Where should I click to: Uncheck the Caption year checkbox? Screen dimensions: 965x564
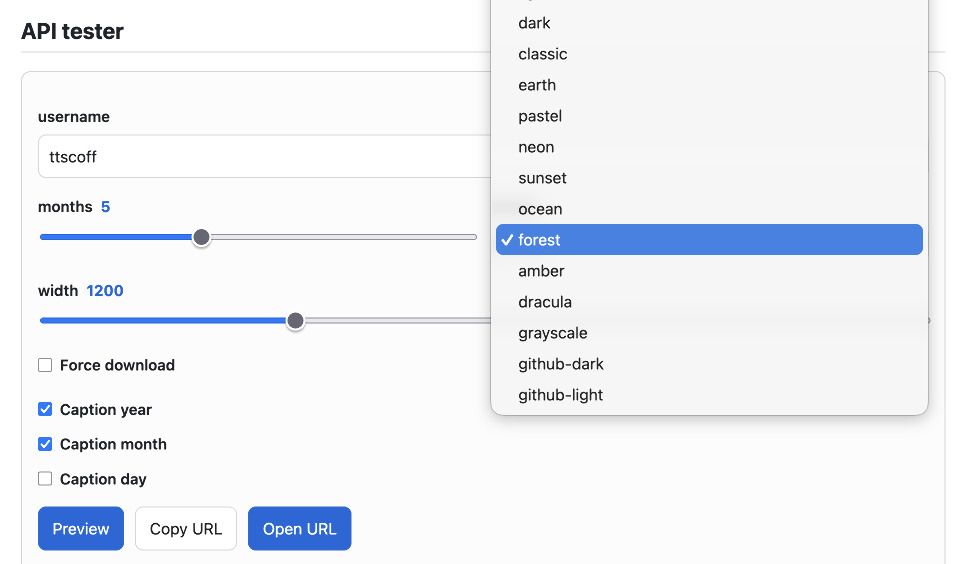tap(45, 409)
